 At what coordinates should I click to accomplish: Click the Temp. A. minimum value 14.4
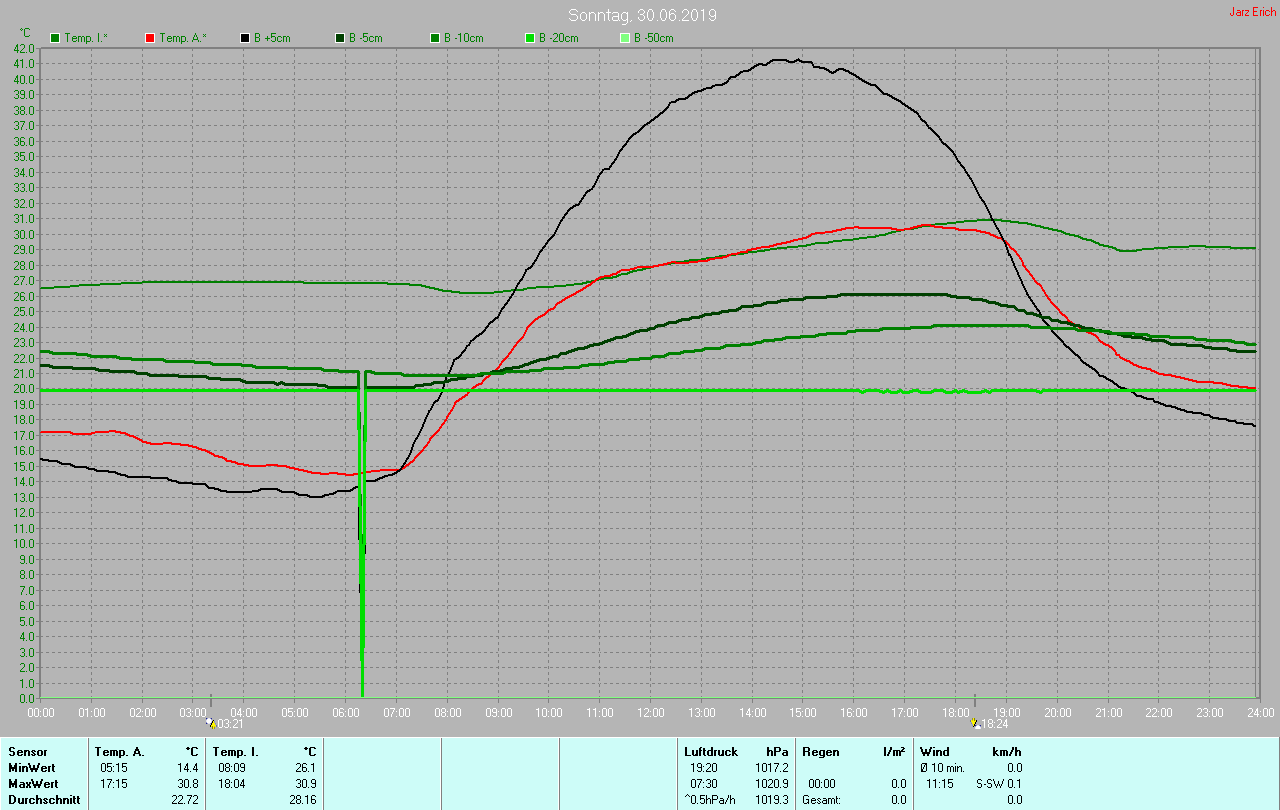point(187,767)
